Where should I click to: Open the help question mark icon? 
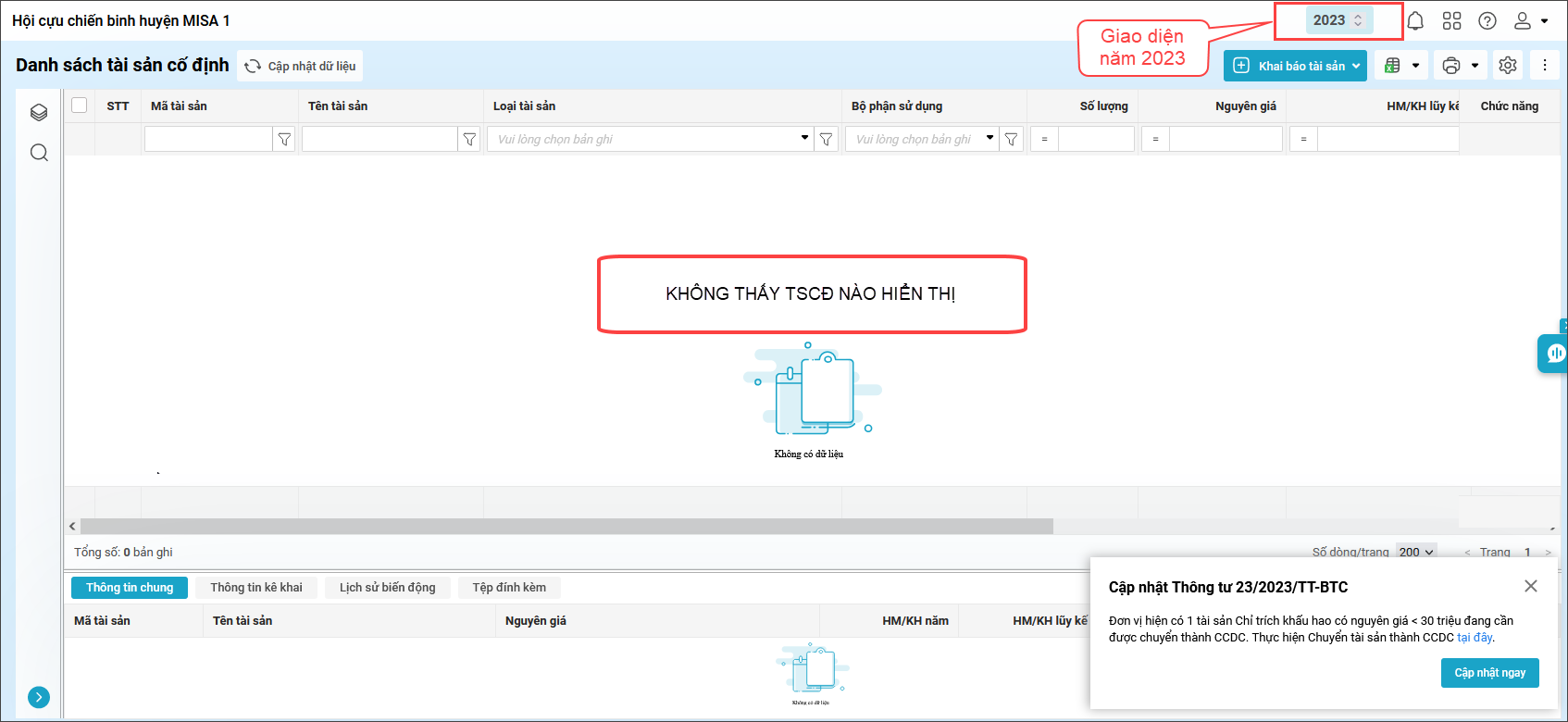[x=1487, y=20]
